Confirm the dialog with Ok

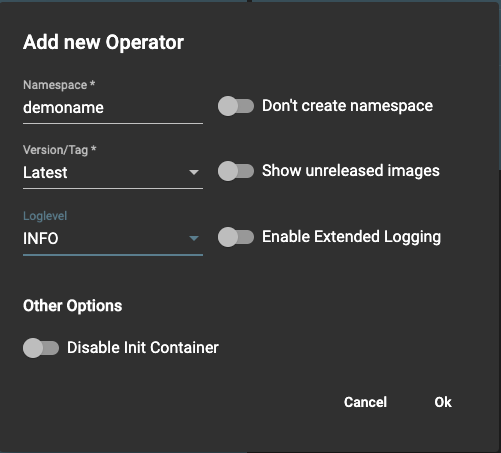[443, 402]
